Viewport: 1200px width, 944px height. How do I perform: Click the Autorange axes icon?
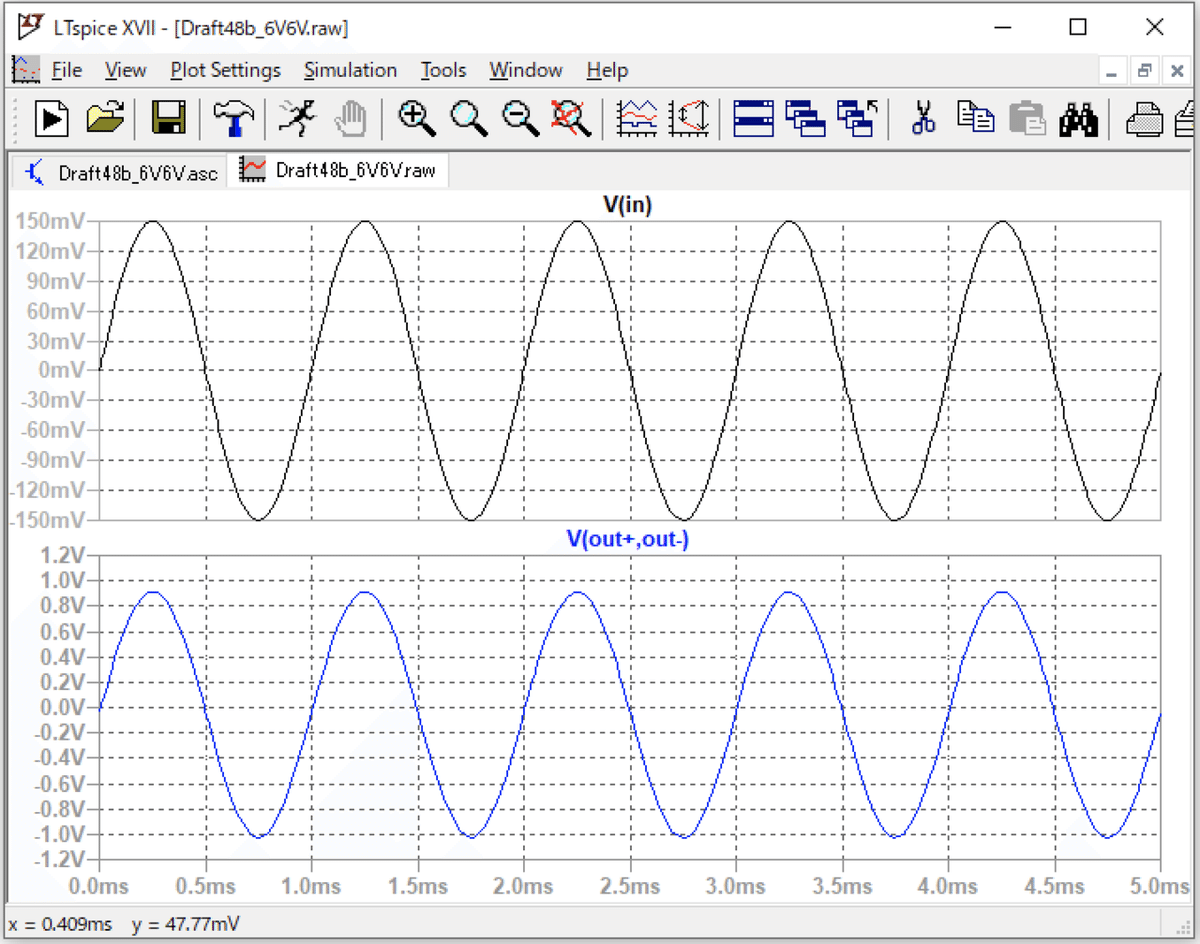click(x=690, y=119)
